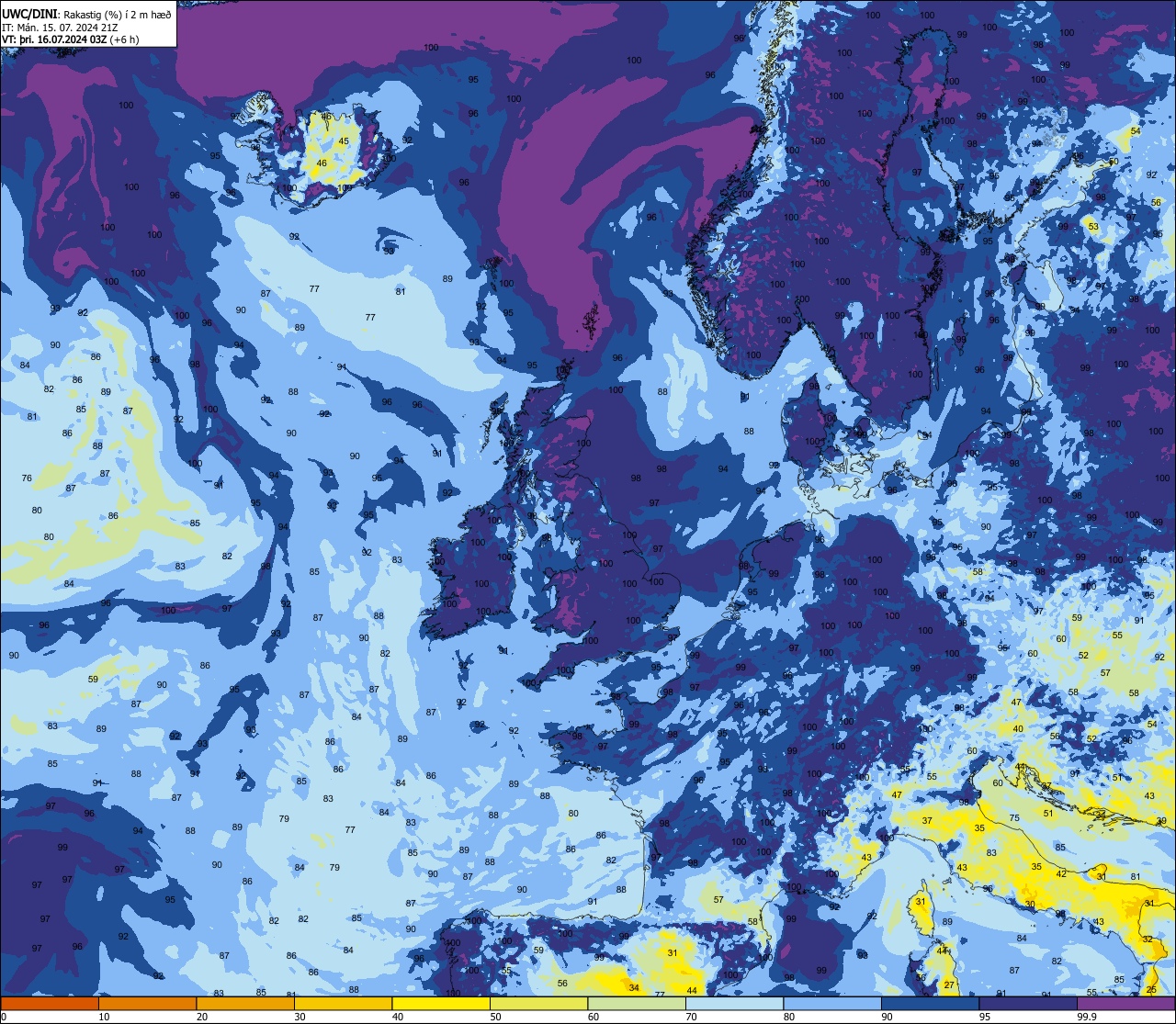Image resolution: width=1176 pixels, height=1024 pixels.
Task: Click the humidity value "76" near the western edge
Action: click(27, 478)
